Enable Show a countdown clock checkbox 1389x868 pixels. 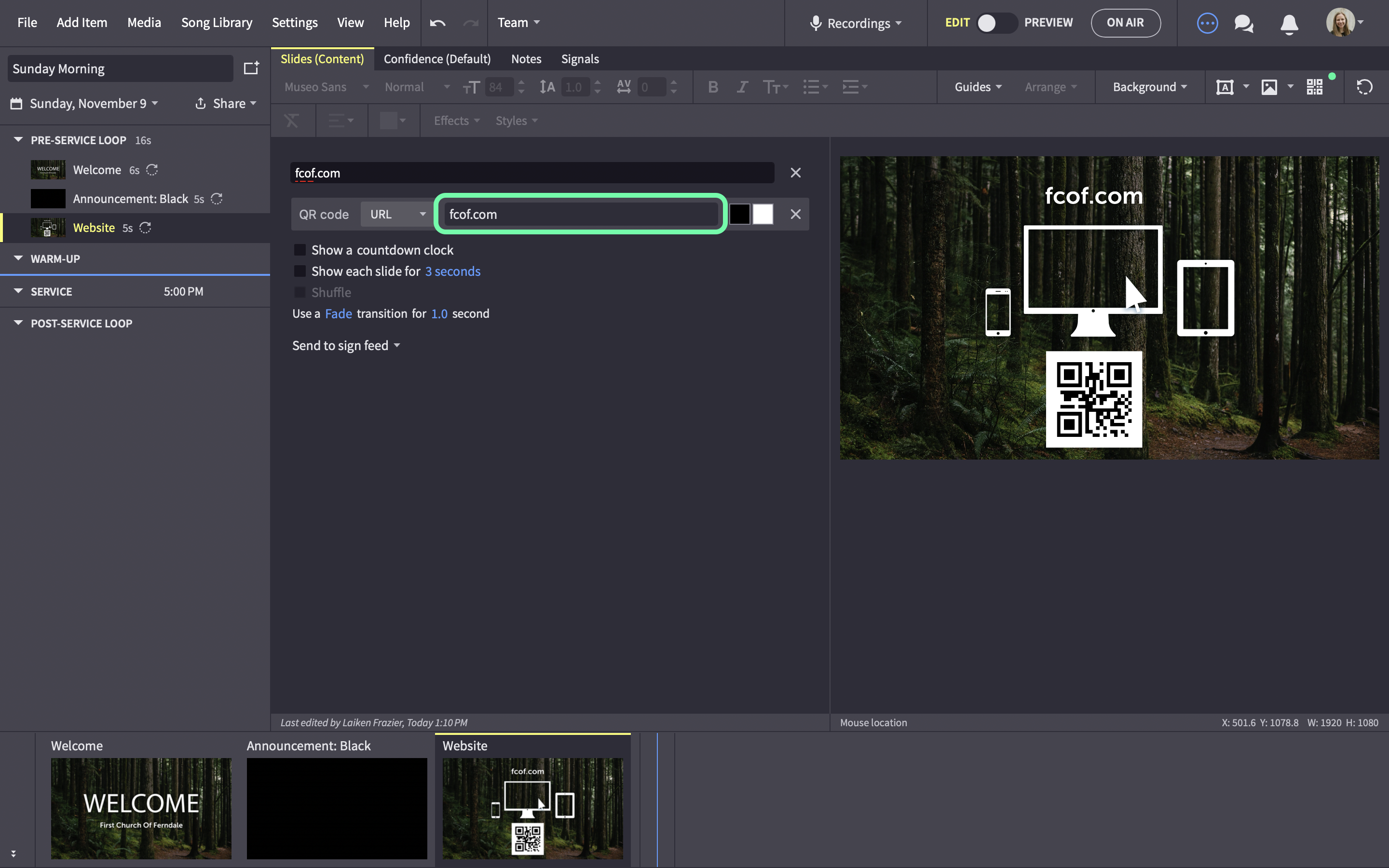click(300, 250)
